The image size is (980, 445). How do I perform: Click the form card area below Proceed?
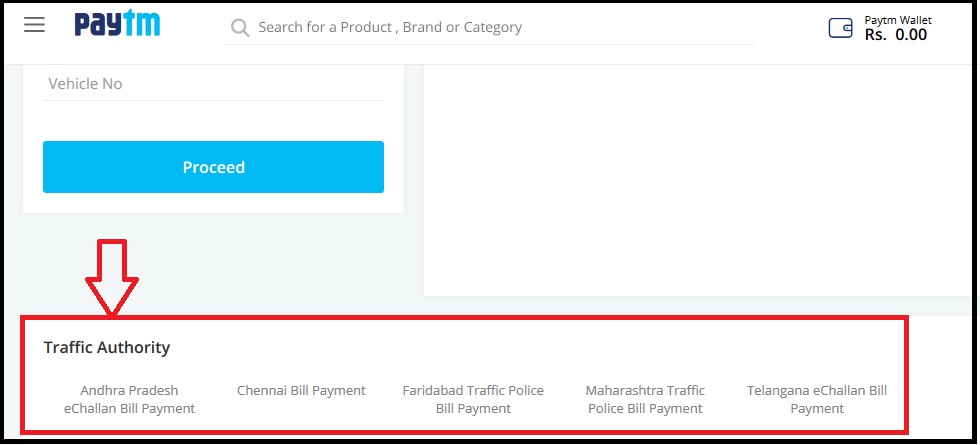(213, 202)
